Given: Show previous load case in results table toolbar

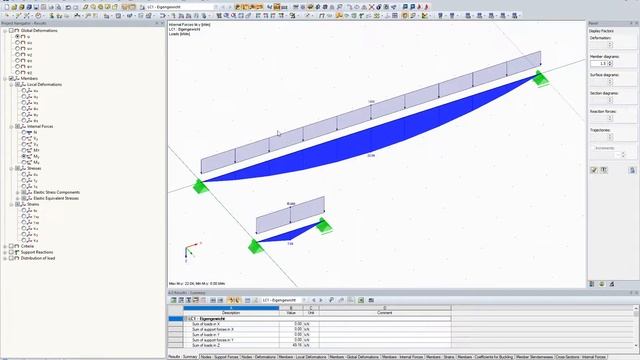Looking at the screenshot, I should (313, 300).
